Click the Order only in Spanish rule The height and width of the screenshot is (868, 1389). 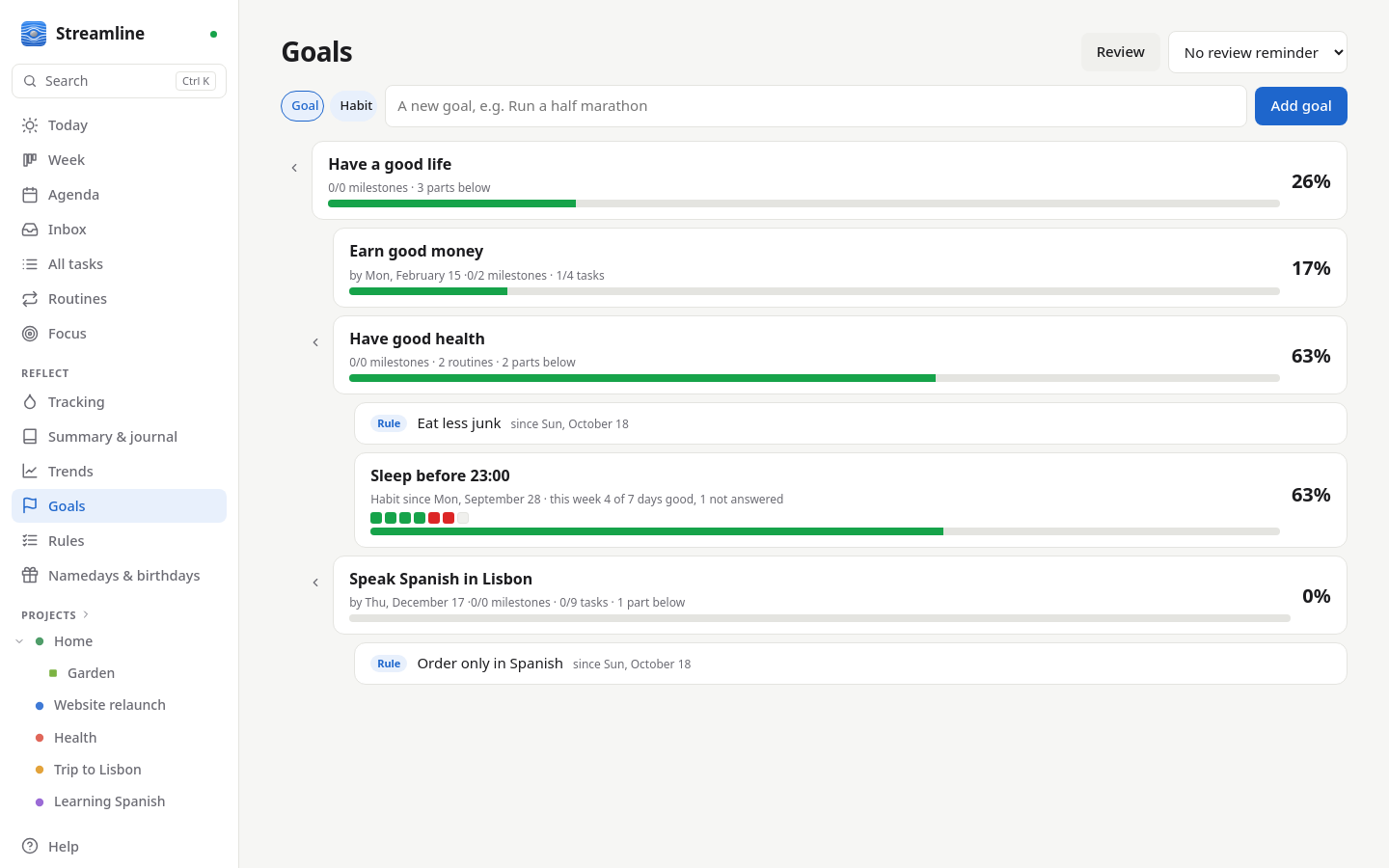(x=850, y=664)
